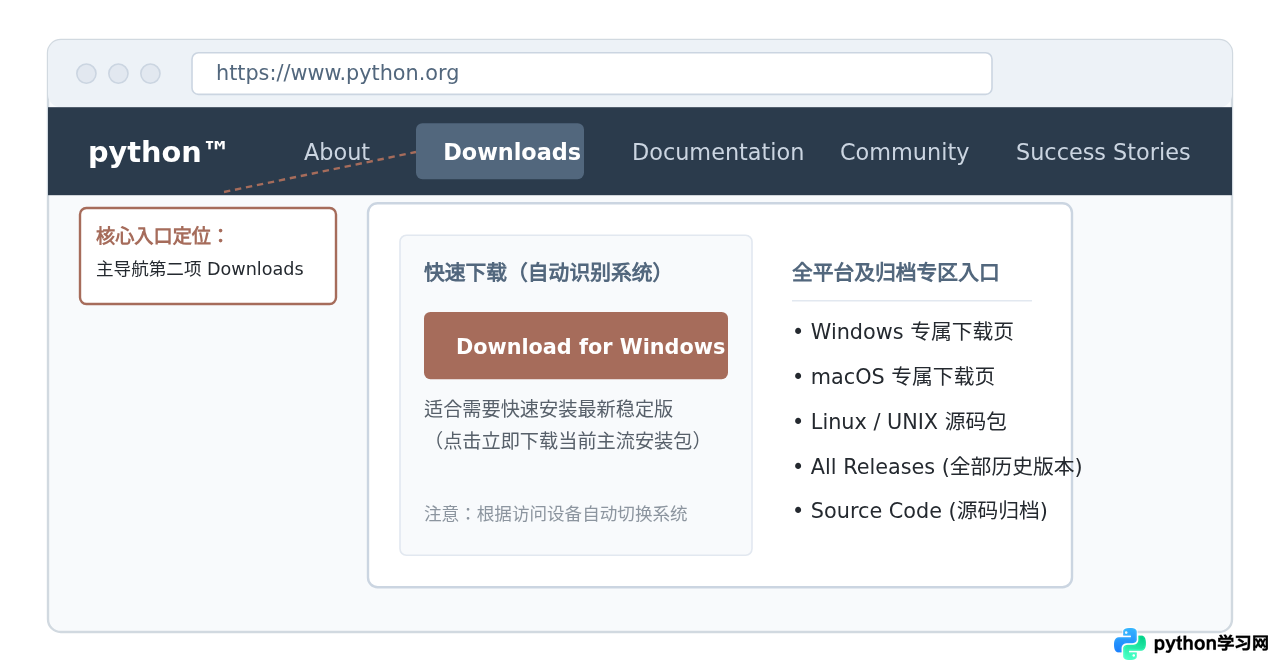This screenshot has width=1280, height=672.
Task: Click the python™ logo in navbar
Action: click(158, 152)
